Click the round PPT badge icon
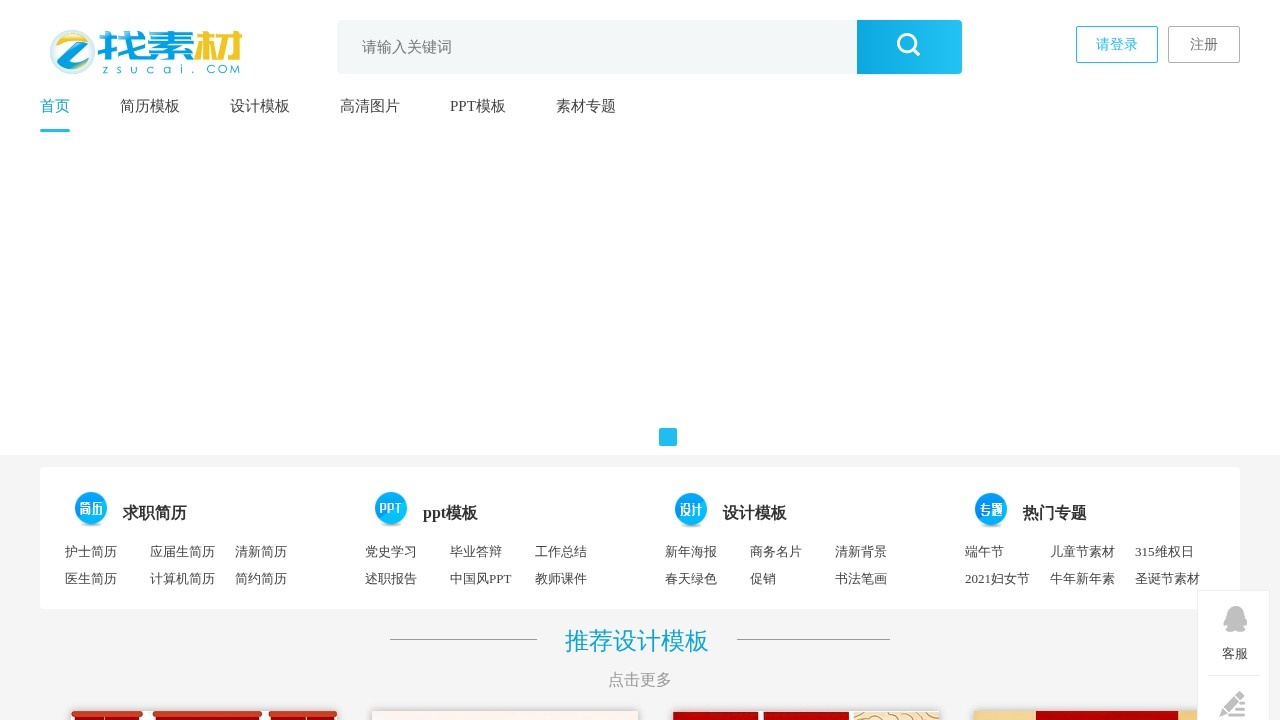 click(x=391, y=508)
